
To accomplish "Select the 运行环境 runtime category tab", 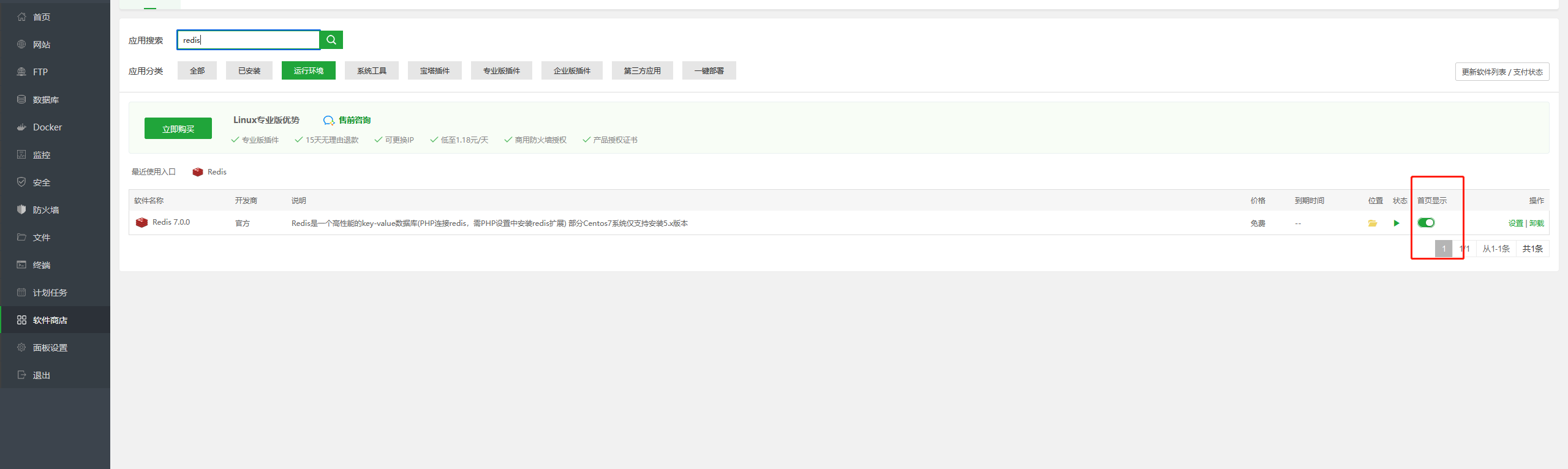I will (309, 70).
